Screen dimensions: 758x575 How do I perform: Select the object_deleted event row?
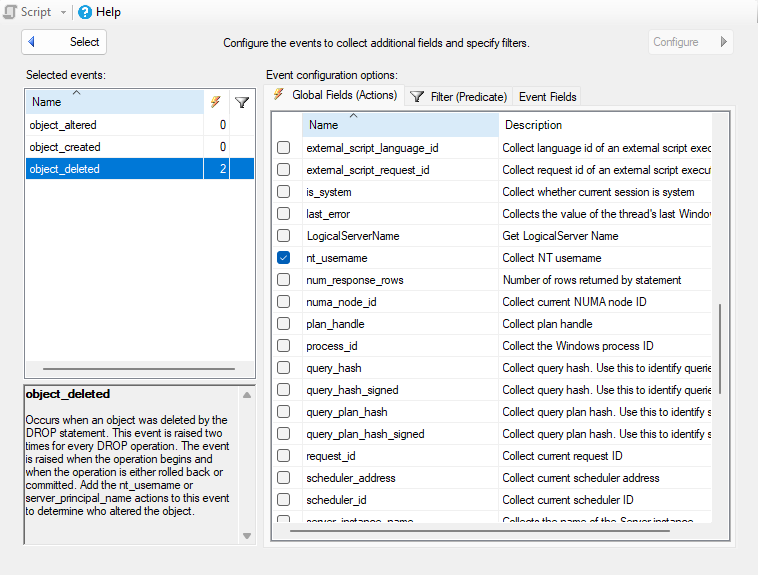pos(140,169)
